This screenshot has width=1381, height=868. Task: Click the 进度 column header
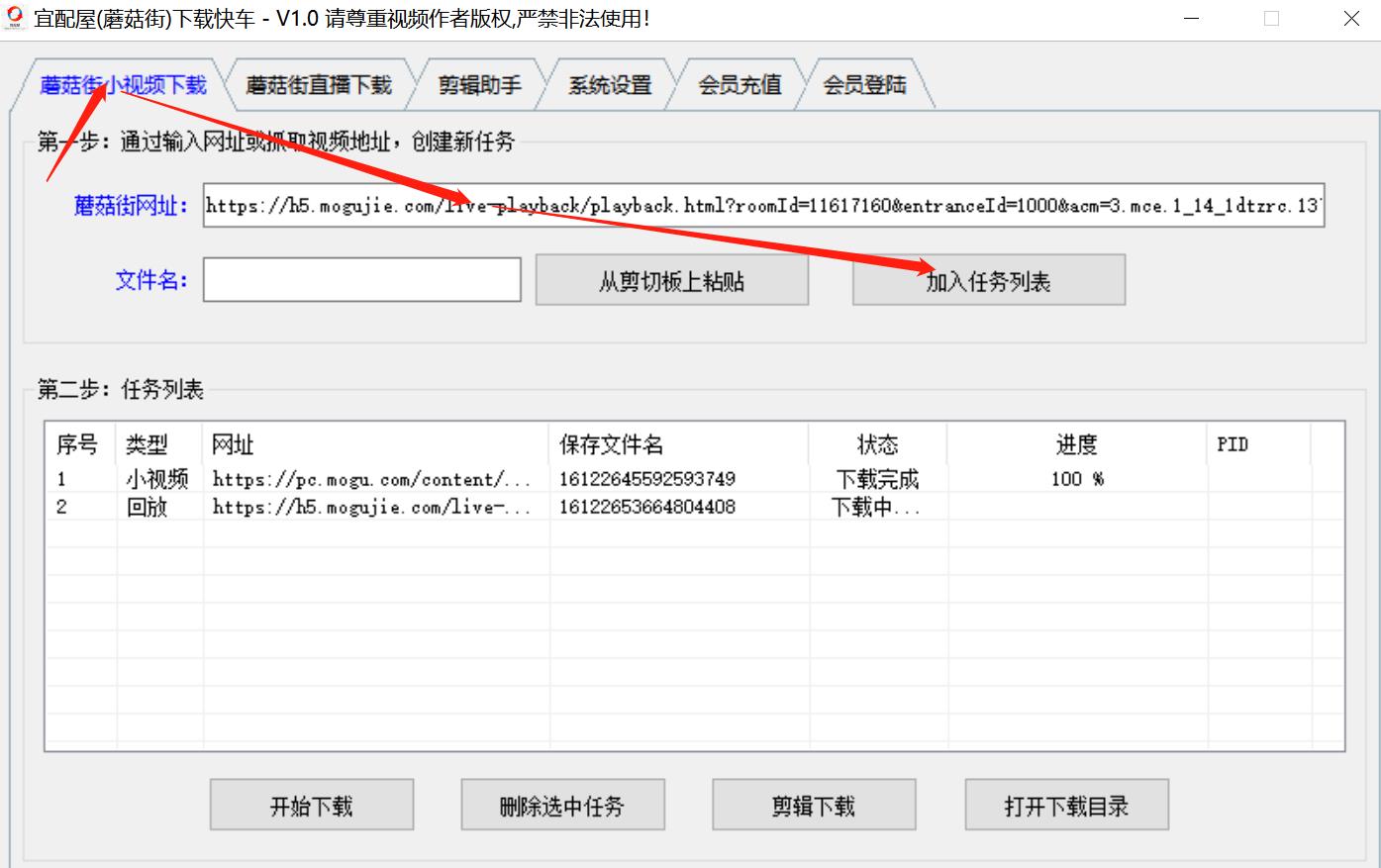coord(1077,444)
